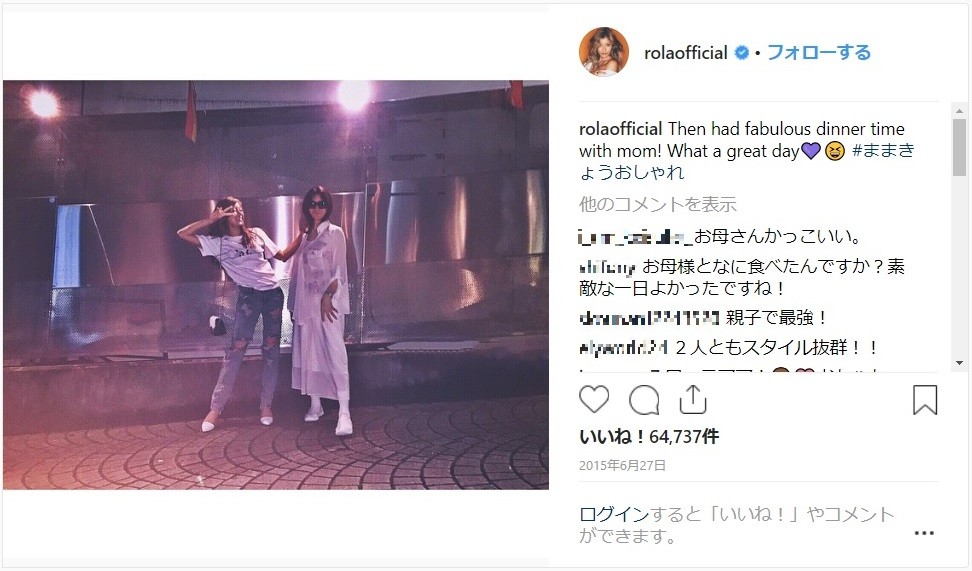
Task: Open commenter name beside 親子で最強！
Action: (x=649, y=318)
